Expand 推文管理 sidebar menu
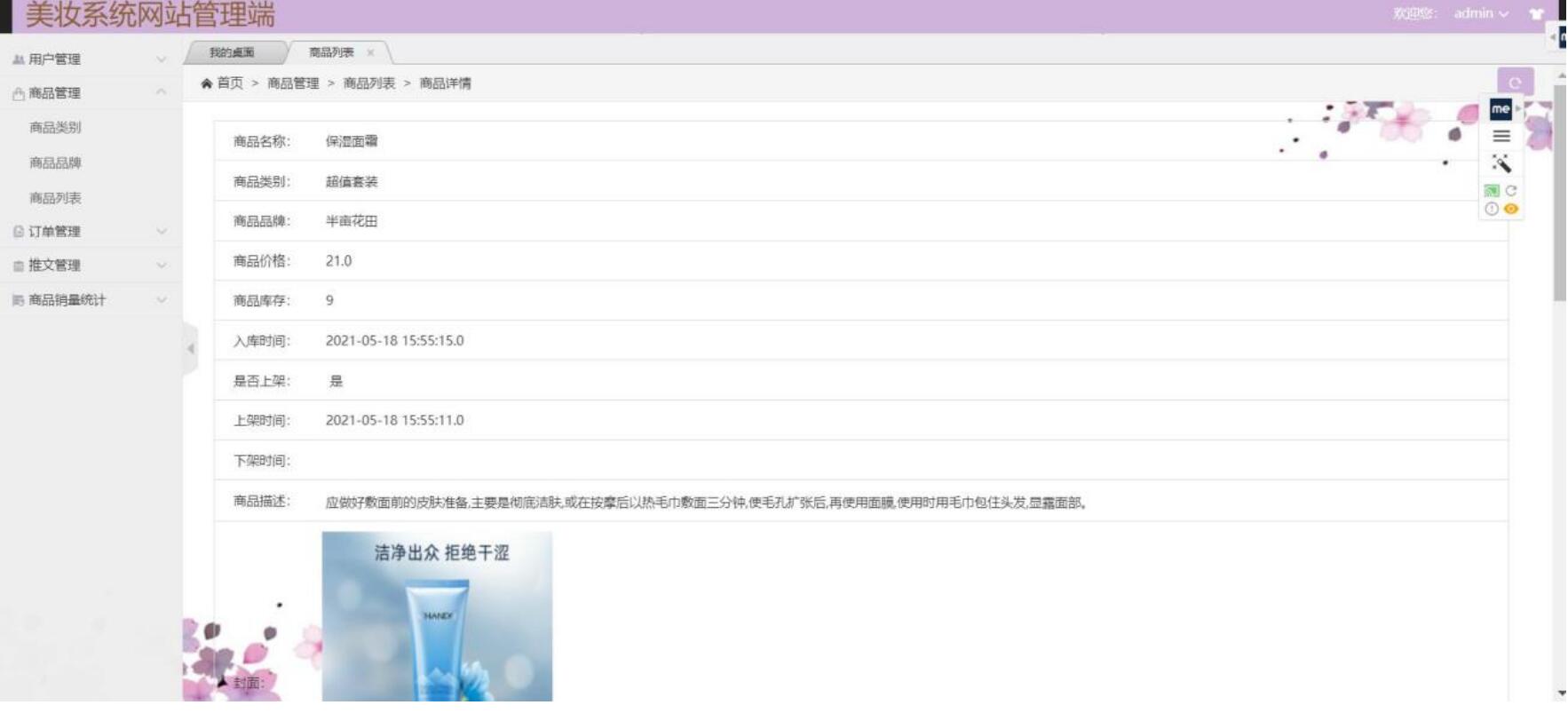The width and height of the screenshot is (1568, 721). (91, 265)
